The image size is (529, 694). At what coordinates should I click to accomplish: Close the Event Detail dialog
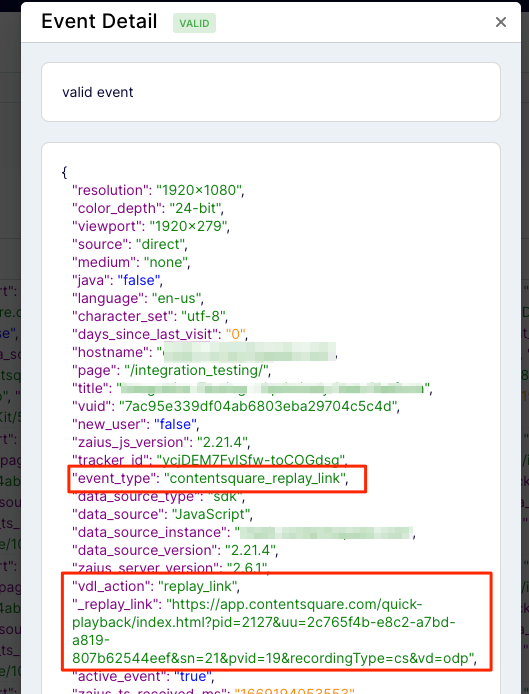tap(501, 22)
